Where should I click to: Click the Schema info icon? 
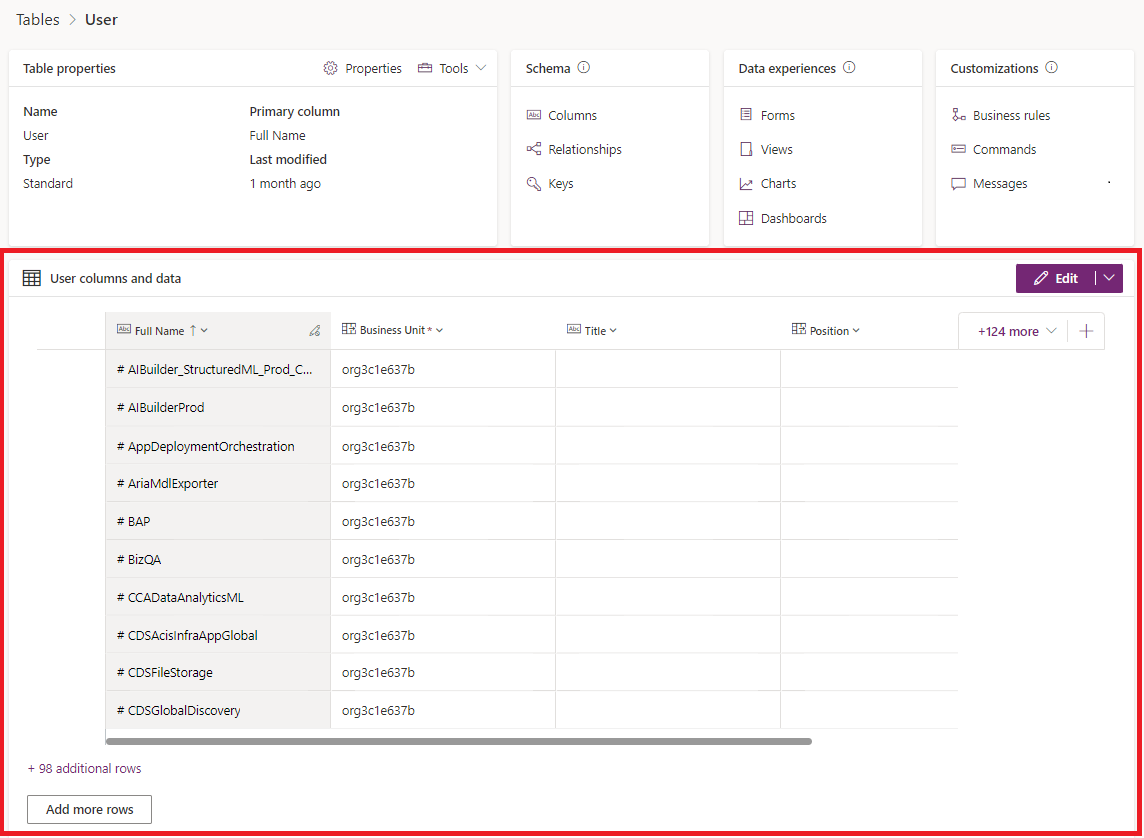584,68
